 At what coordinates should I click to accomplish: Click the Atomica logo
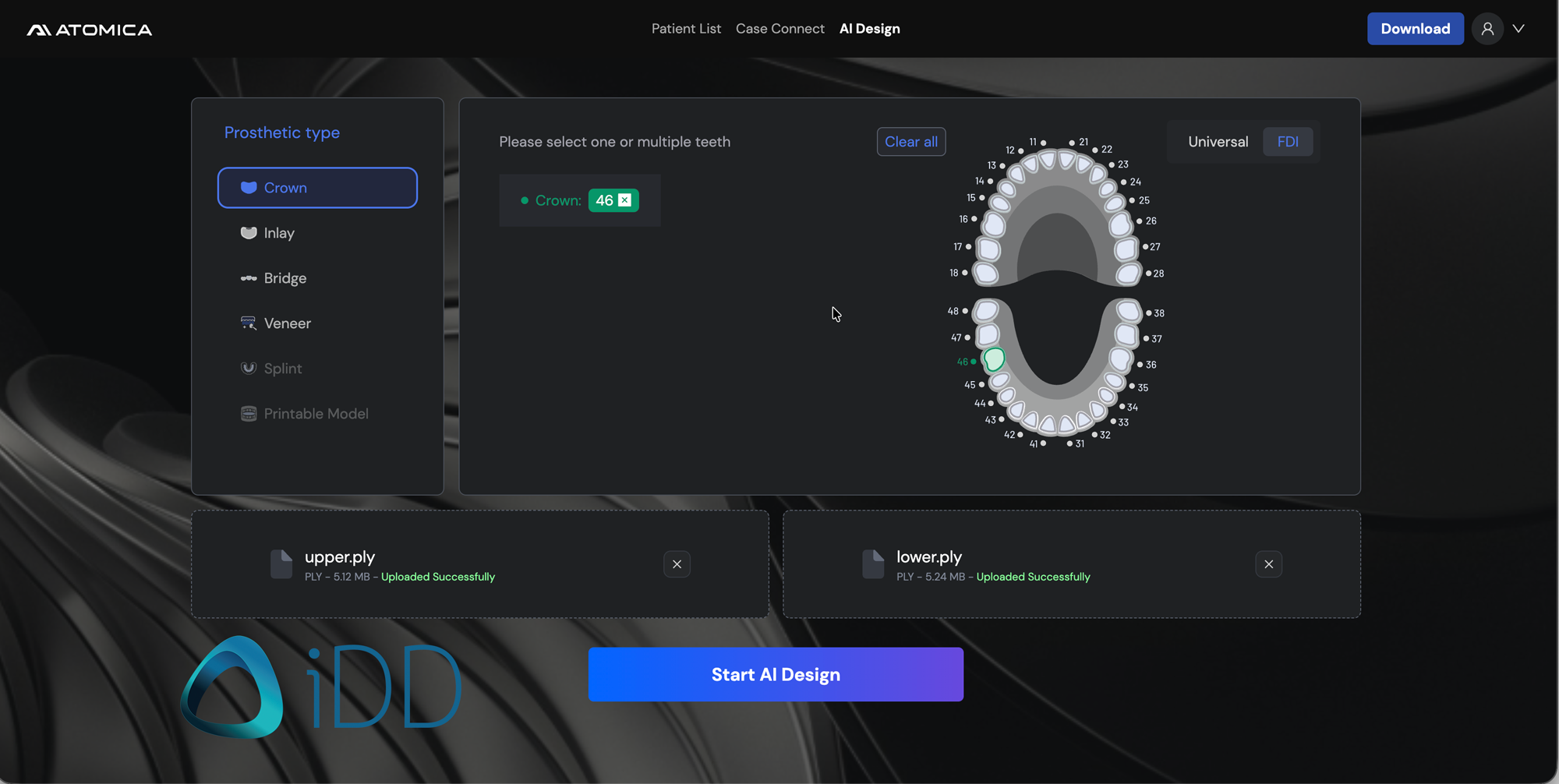[90, 30]
